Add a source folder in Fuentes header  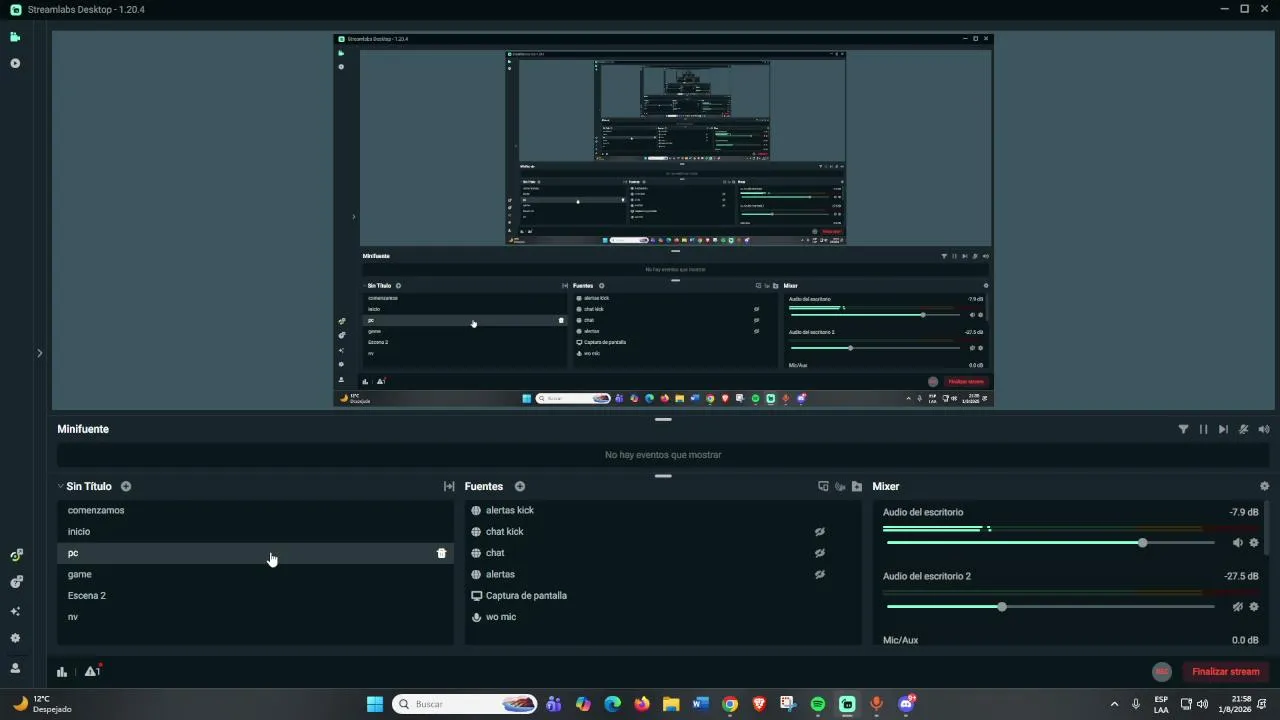click(857, 487)
